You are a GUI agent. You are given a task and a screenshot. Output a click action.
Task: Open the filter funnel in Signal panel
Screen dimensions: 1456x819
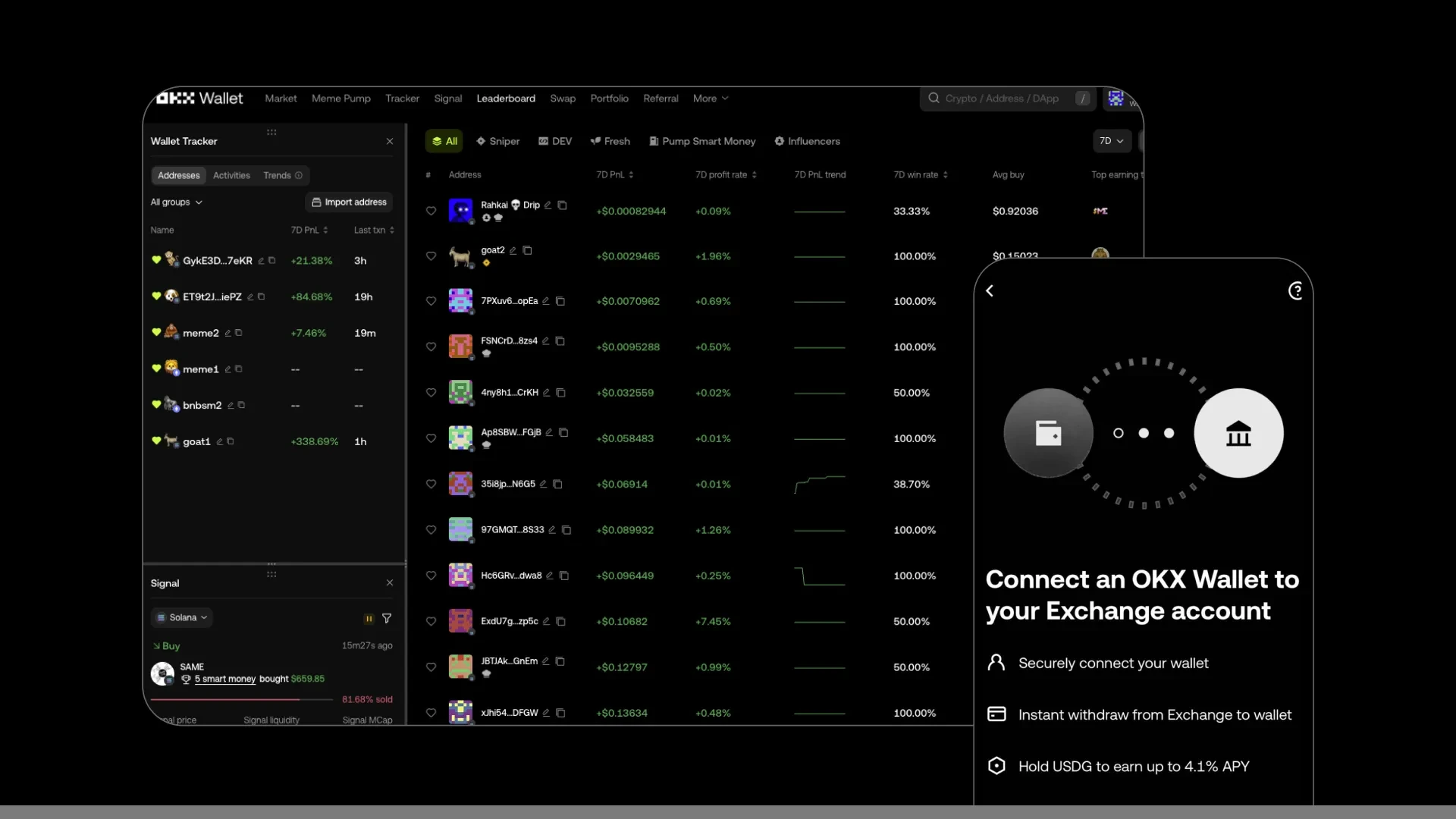tap(388, 618)
